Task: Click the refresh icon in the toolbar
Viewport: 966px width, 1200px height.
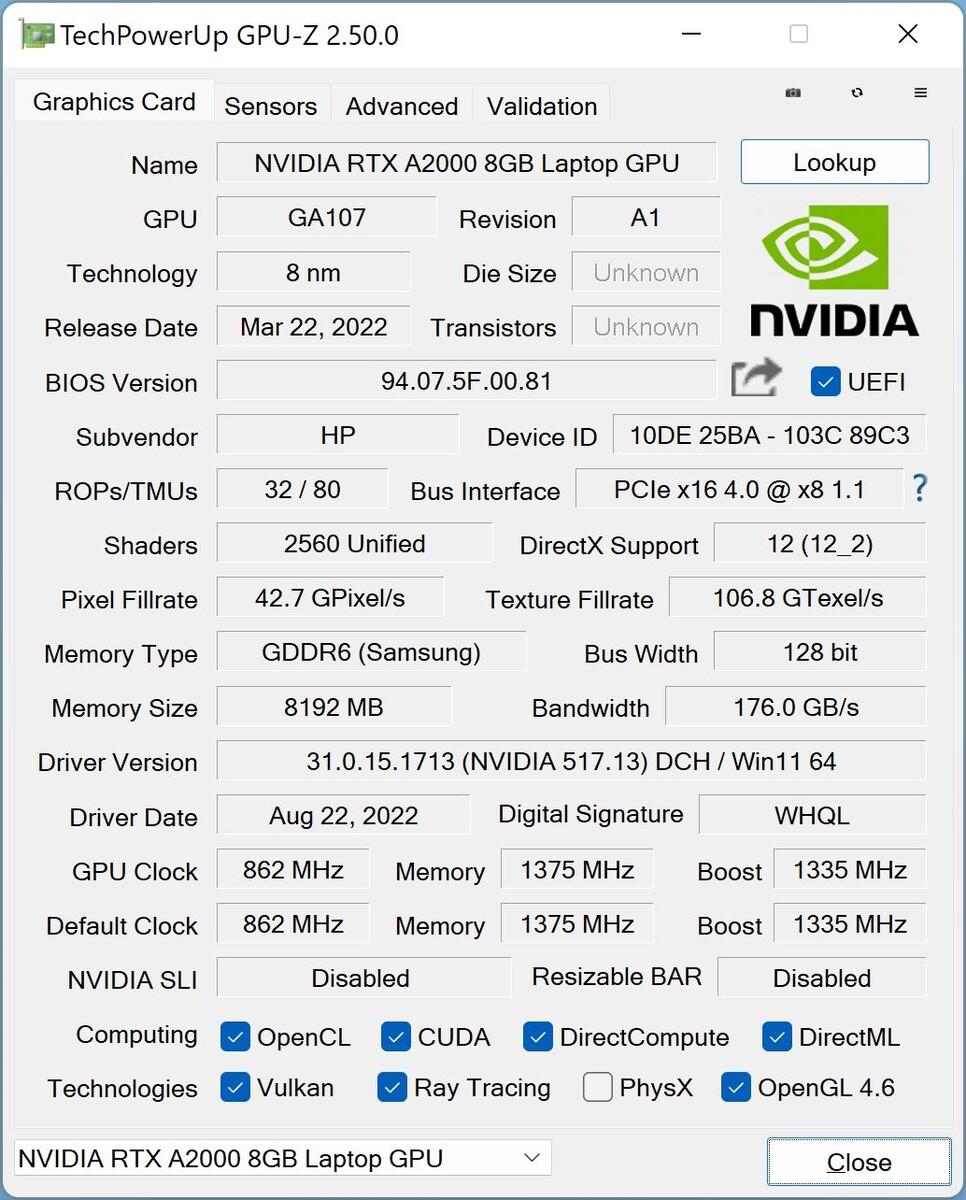Action: [x=857, y=93]
